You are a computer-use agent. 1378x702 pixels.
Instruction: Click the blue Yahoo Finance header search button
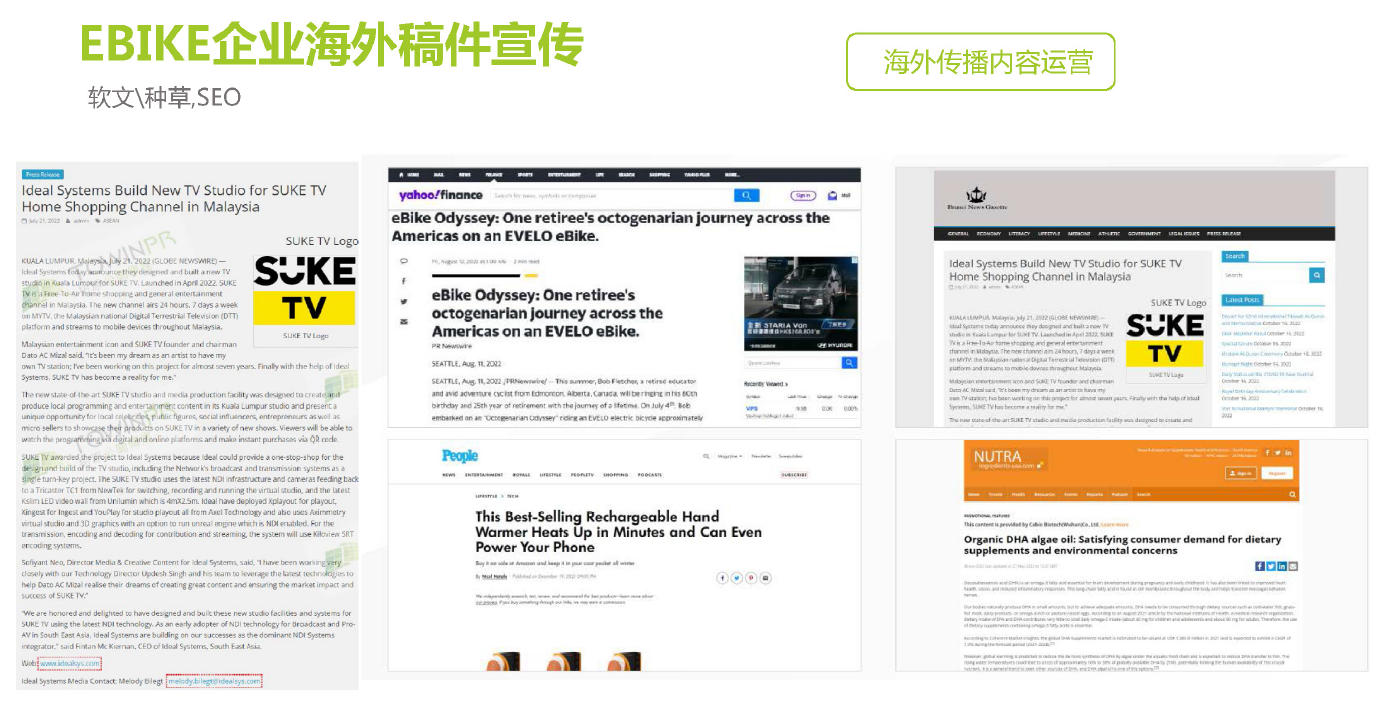coord(747,196)
